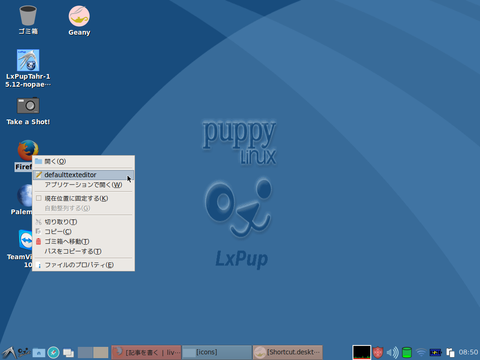
Task: Choose 開く(O) in the context menu
Action: [x=83, y=161]
